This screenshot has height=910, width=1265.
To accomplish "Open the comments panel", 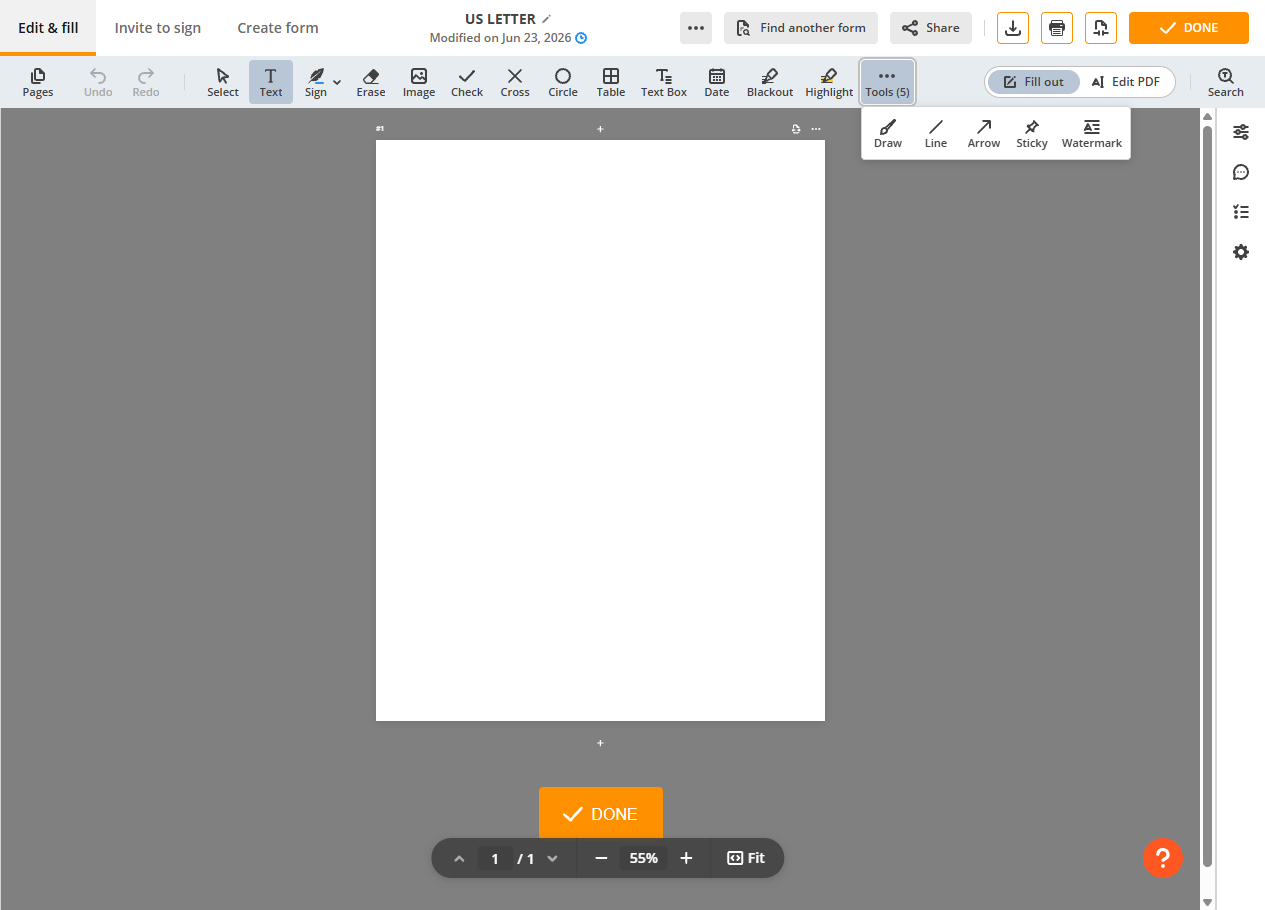I will tap(1241, 172).
